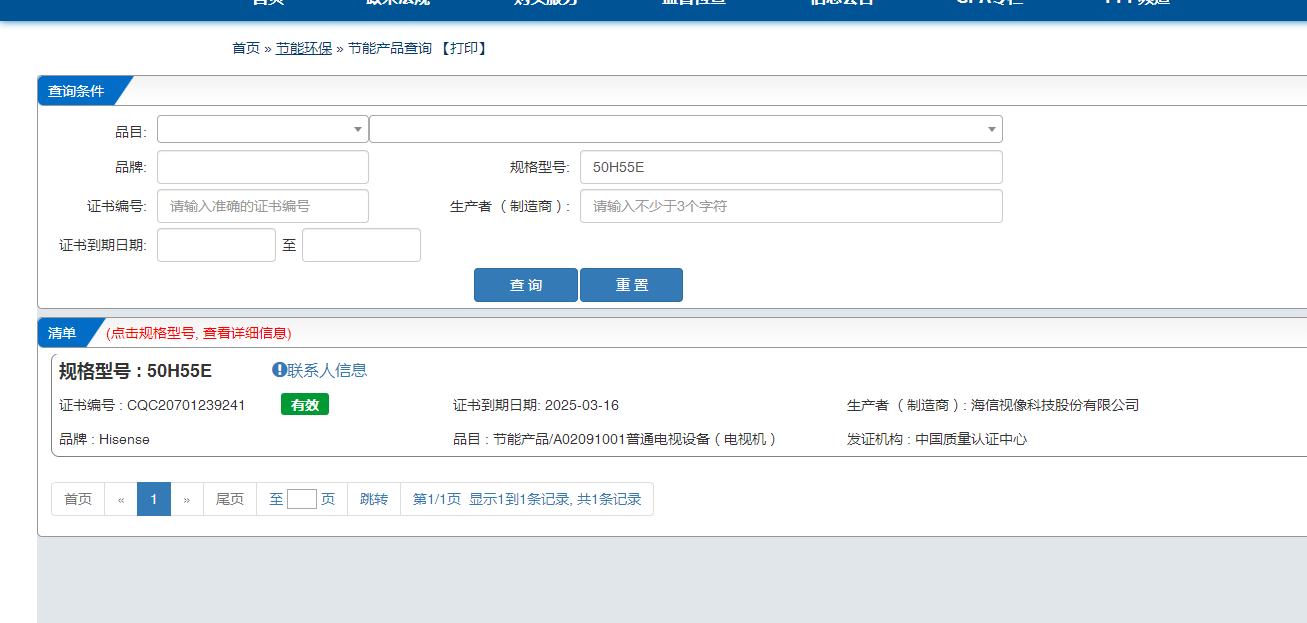Screen dimensions: 1307x623
Task: Click the record count text 共1条记录
Action: tap(609, 499)
